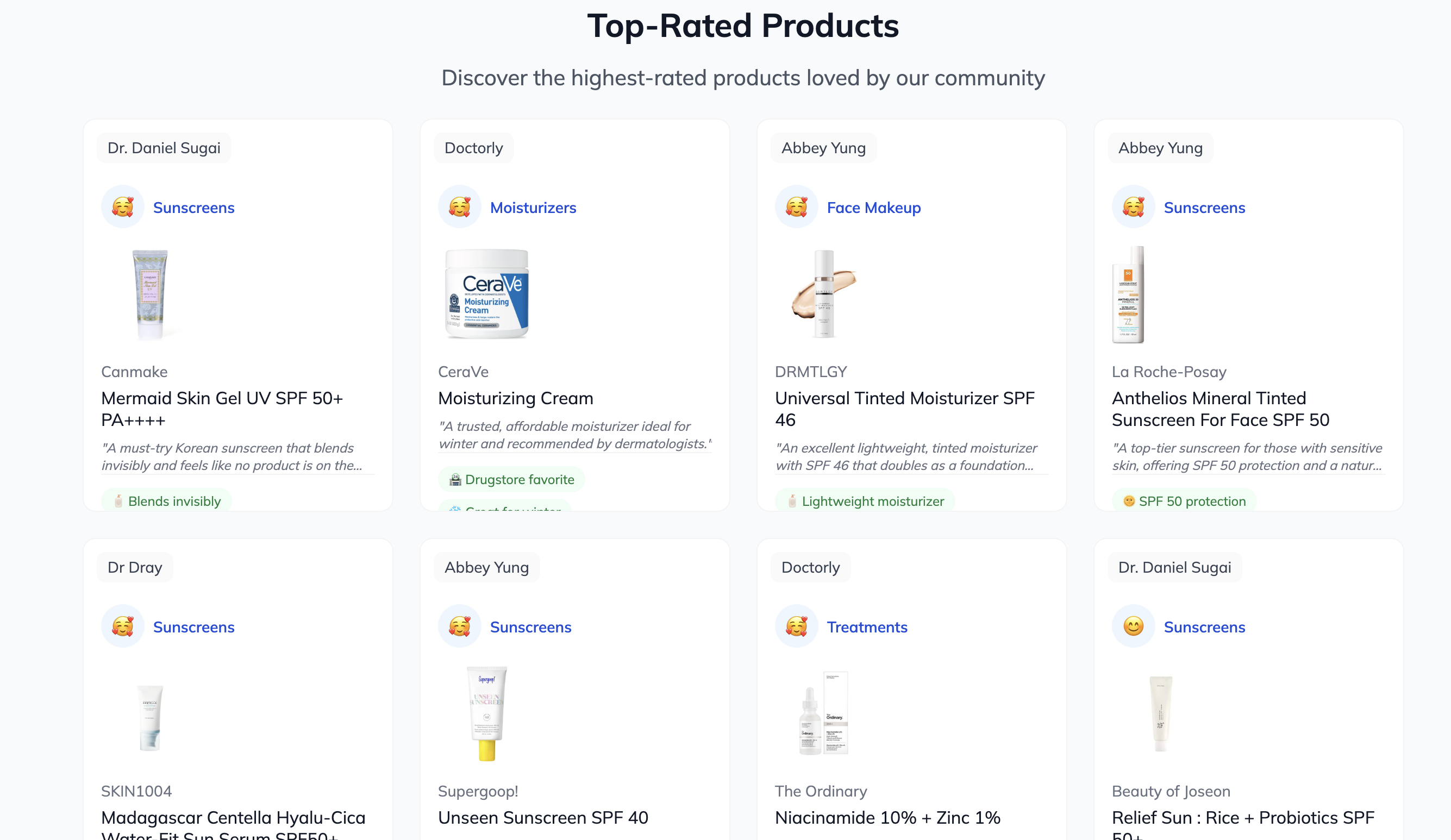Click the heart-eyes emoji on the Canmake card
This screenshot has height=840, width=1451.
coord(123,206)
